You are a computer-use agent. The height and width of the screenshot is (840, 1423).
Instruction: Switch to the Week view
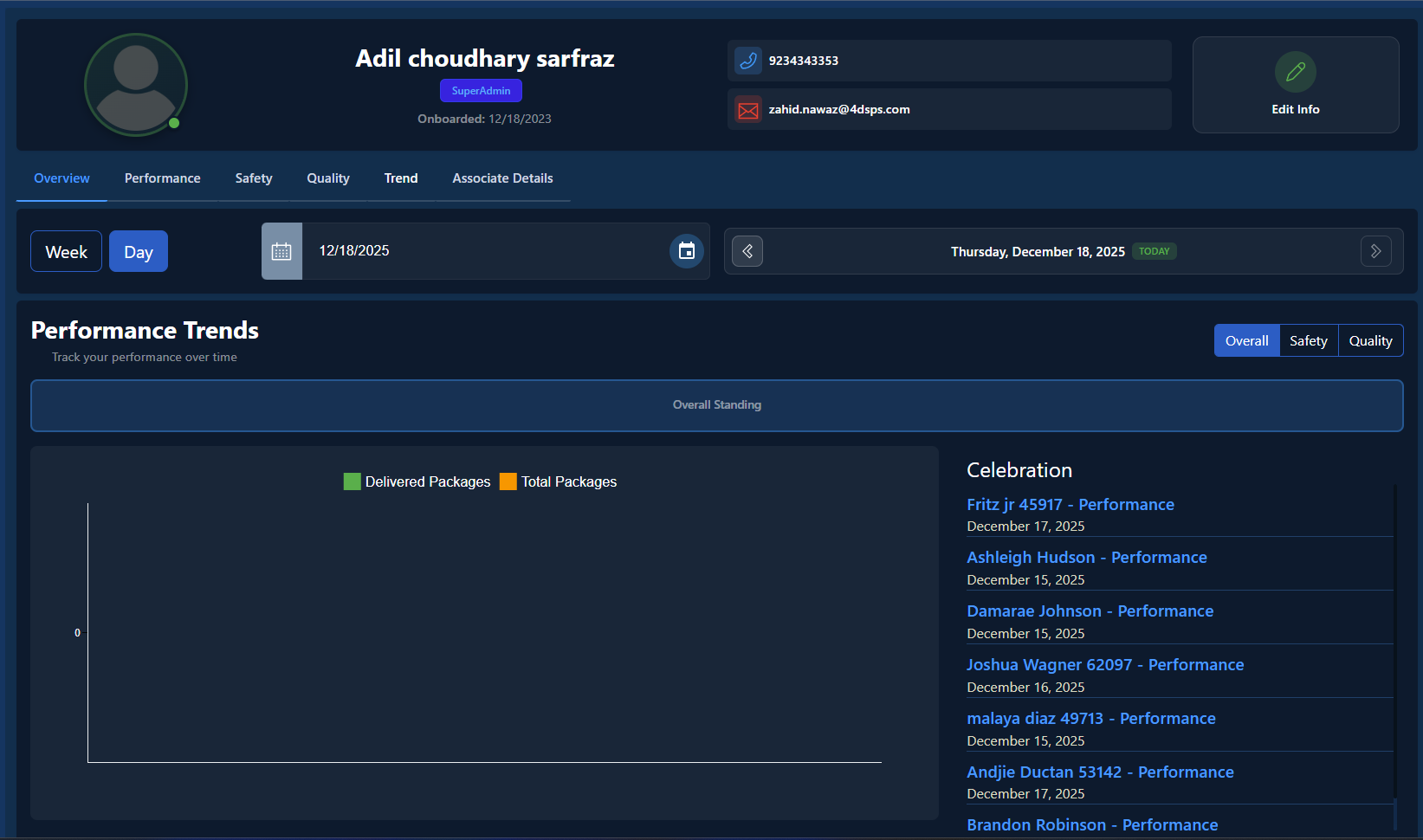[x=67, y=252]
